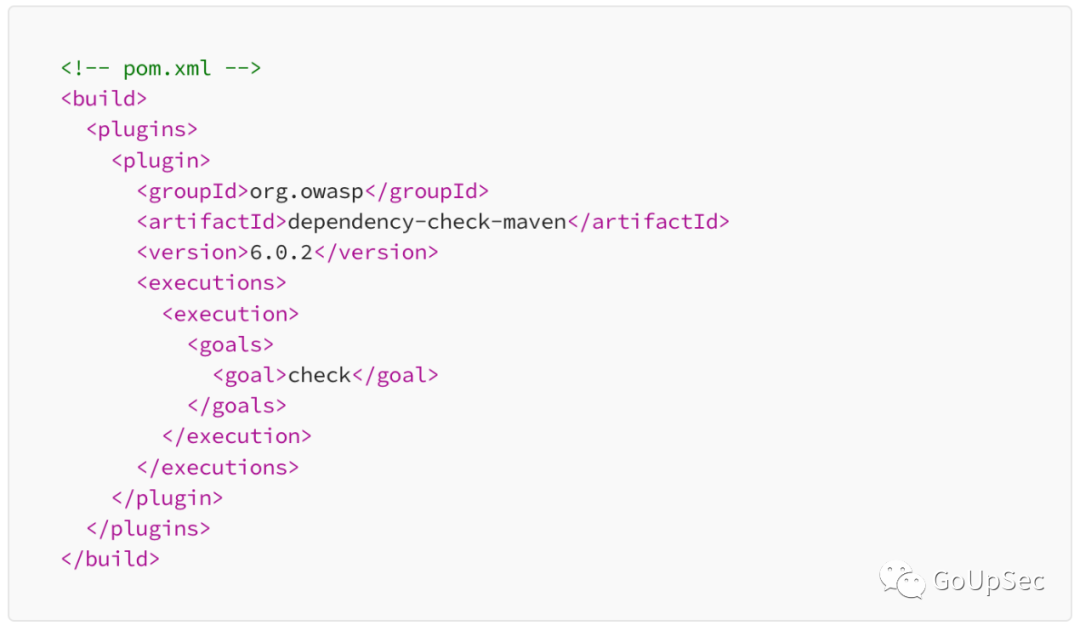Click dependency-check-maven artifactId text

pos(427,222)
